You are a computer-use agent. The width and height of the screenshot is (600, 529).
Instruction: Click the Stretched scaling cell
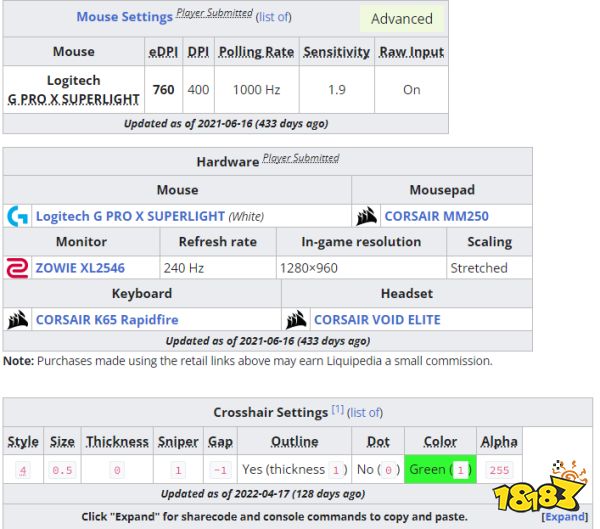(x=489, y=268)
